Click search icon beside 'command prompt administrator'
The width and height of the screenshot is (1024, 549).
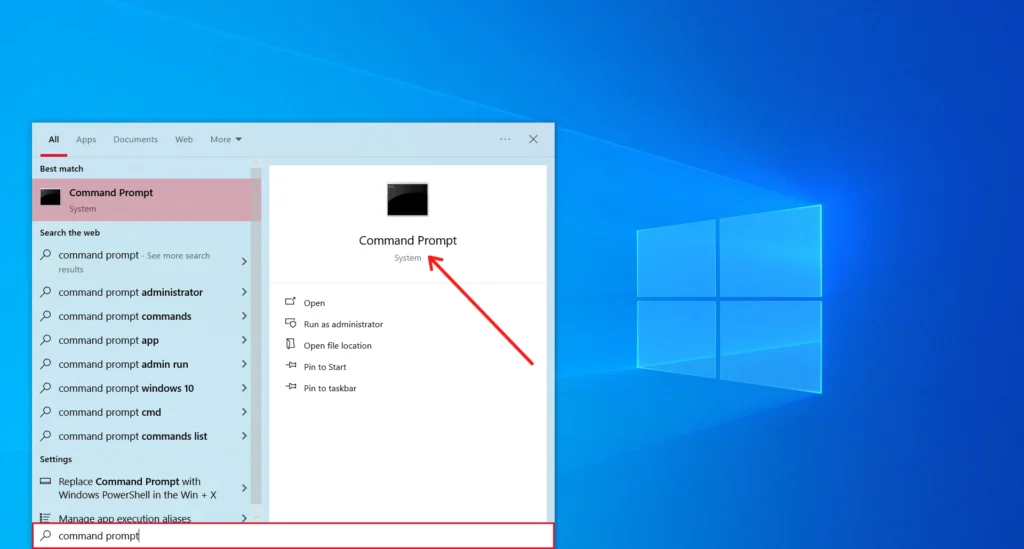point(46,292)
